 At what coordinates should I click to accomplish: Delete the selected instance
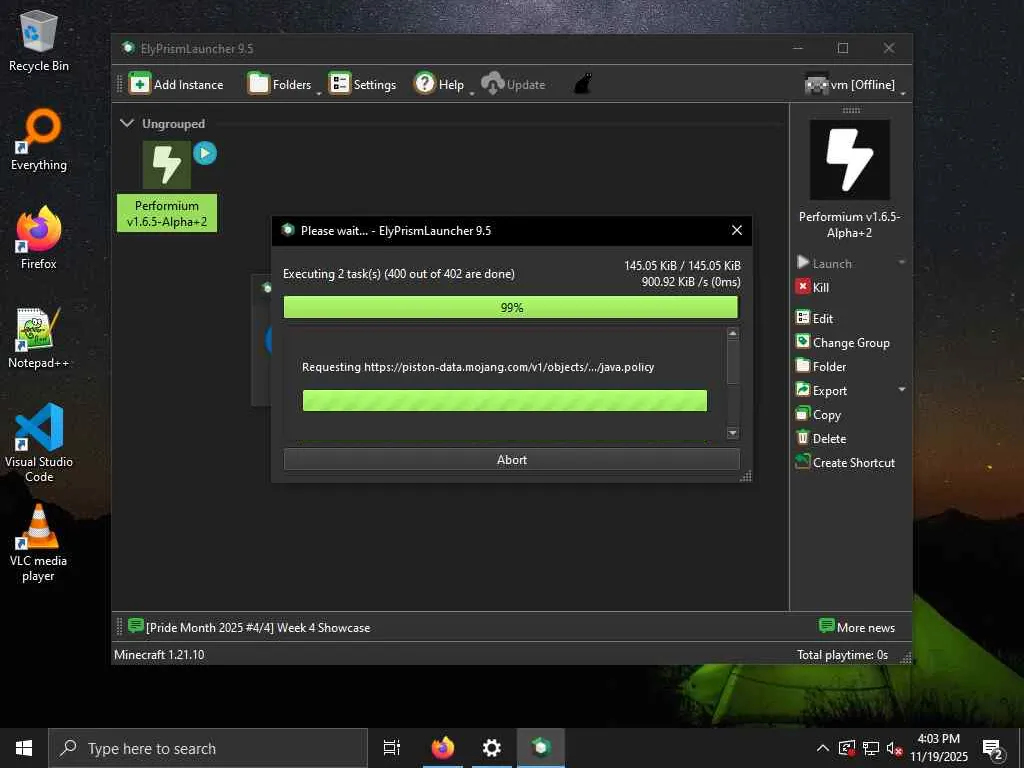(821, 438)
